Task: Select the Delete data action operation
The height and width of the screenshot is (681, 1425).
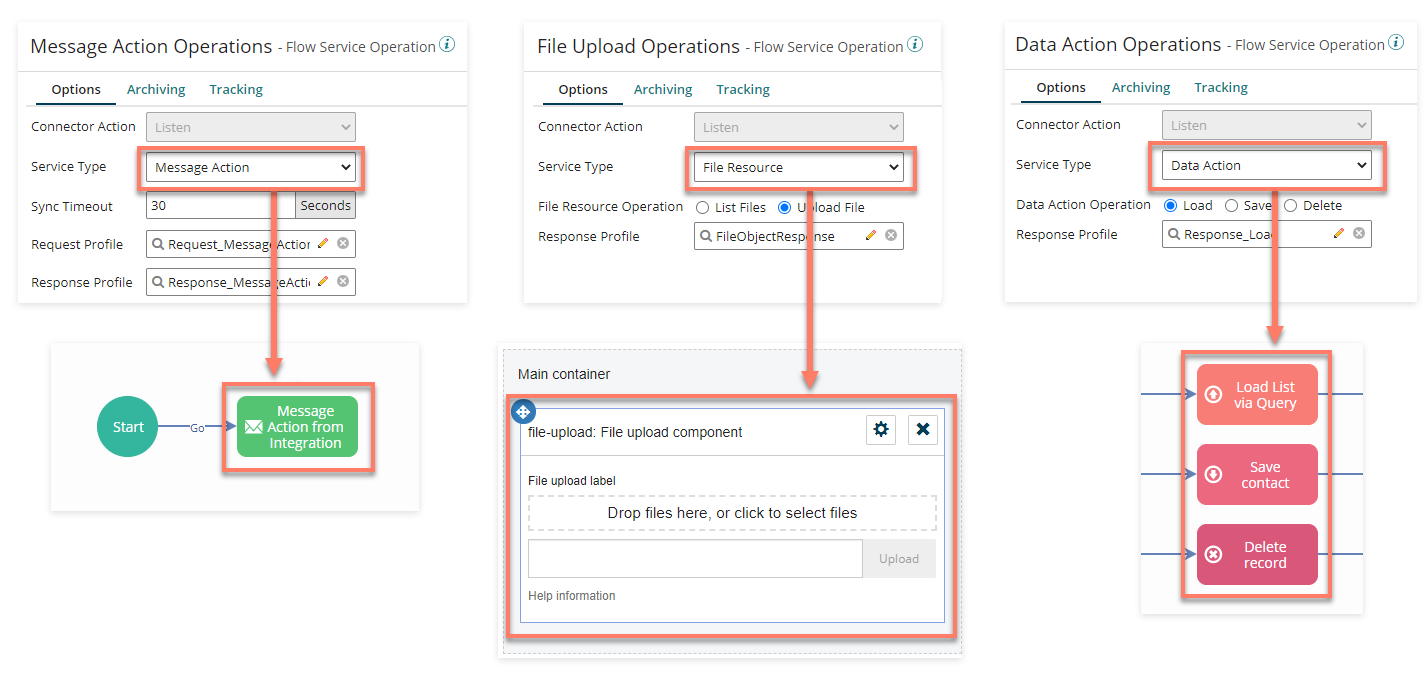Action: (1291, 205)
